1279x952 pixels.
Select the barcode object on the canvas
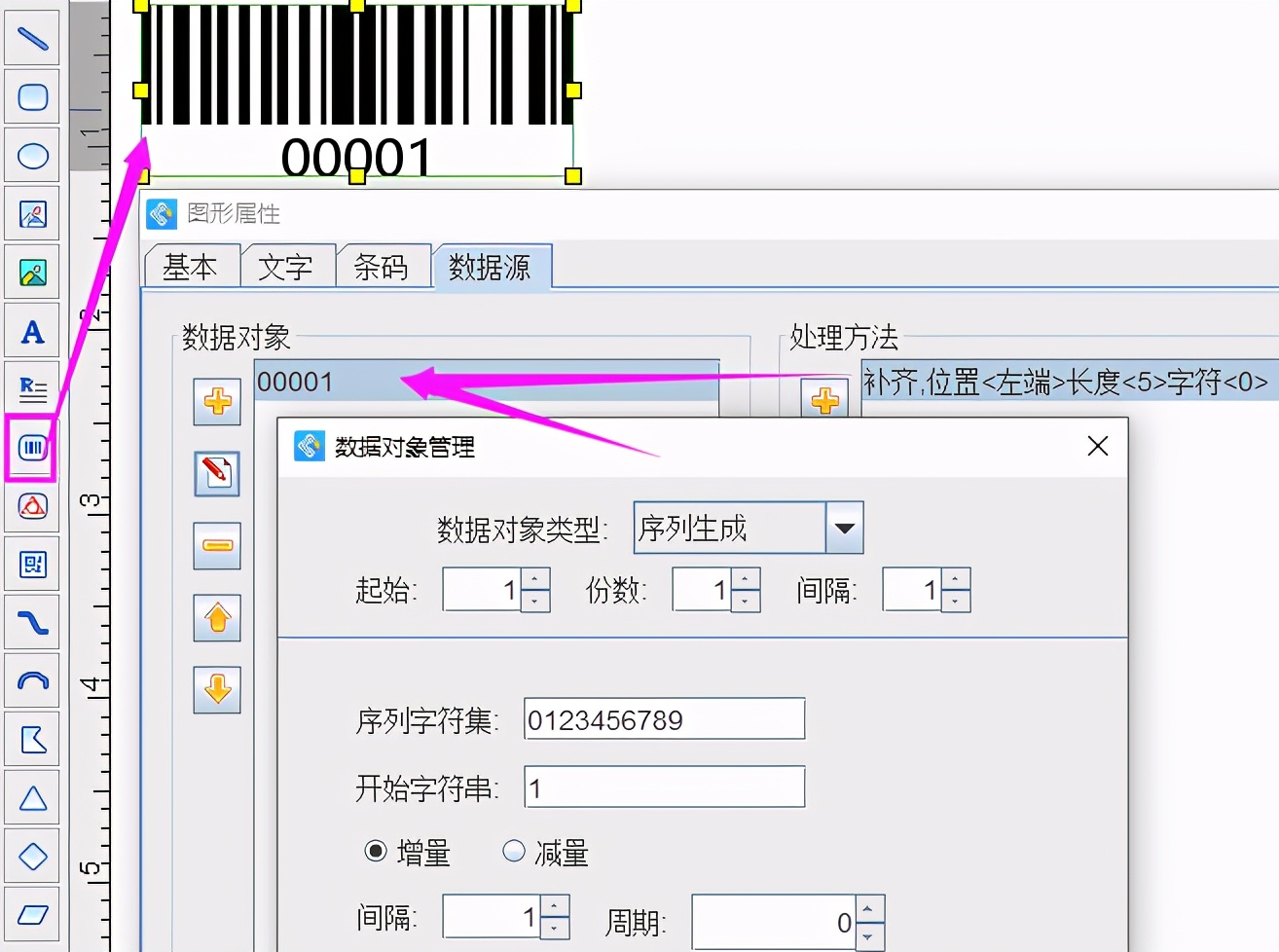[357, 90]
